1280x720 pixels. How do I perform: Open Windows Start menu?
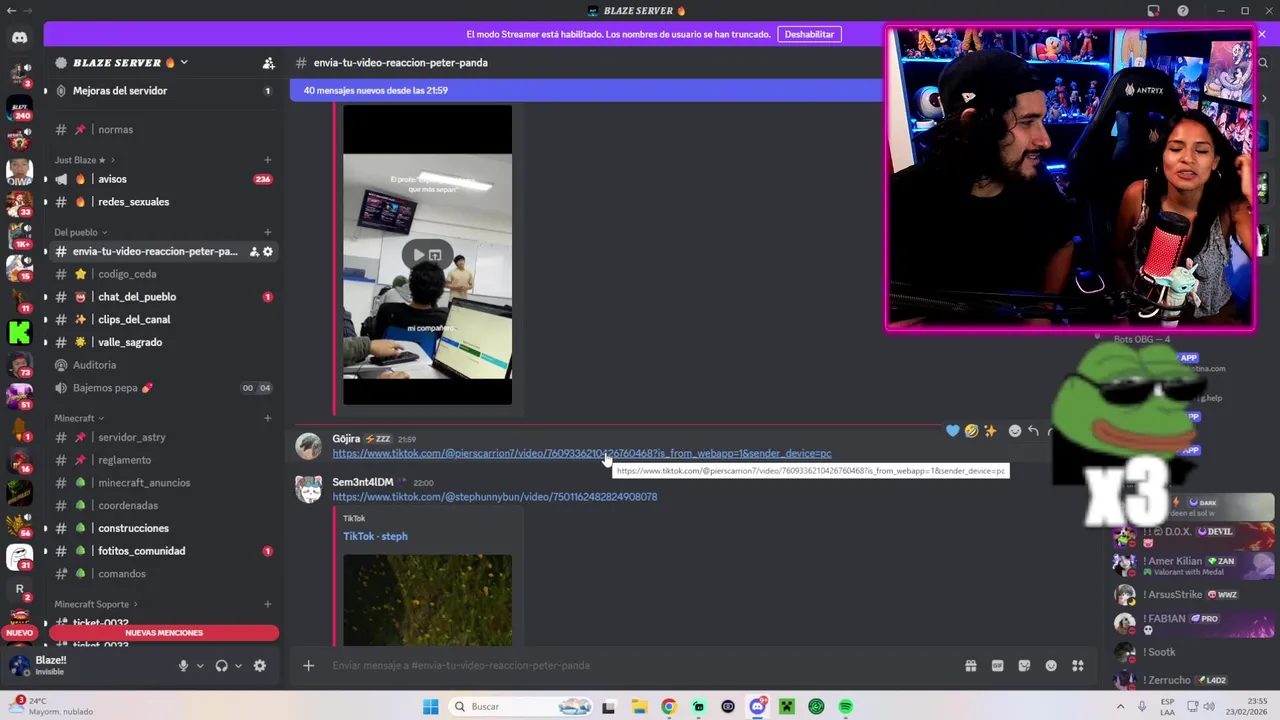(431, 707)
